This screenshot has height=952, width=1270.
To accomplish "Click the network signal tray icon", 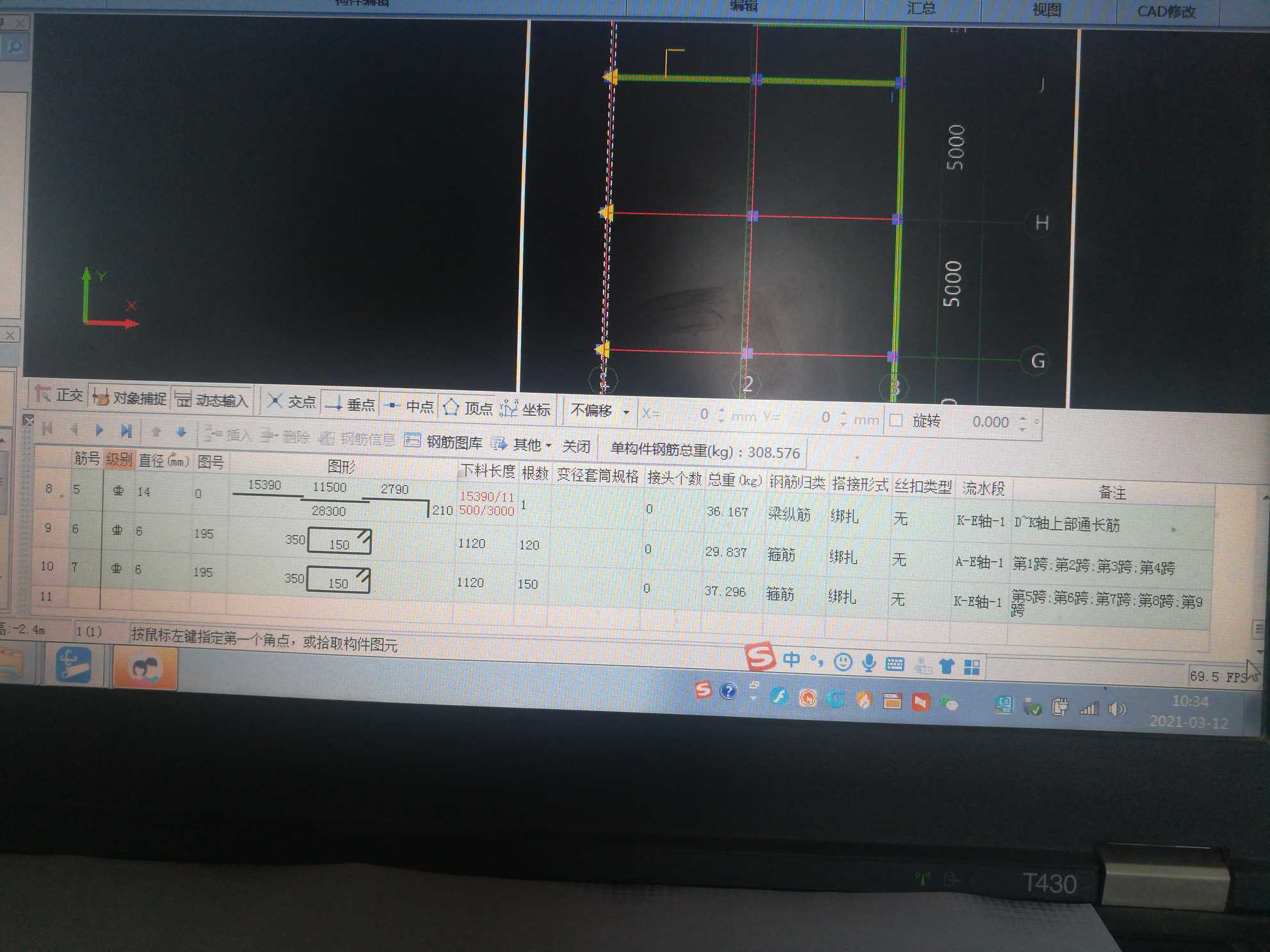I will pyautogui.click(x=1088, y=708).
